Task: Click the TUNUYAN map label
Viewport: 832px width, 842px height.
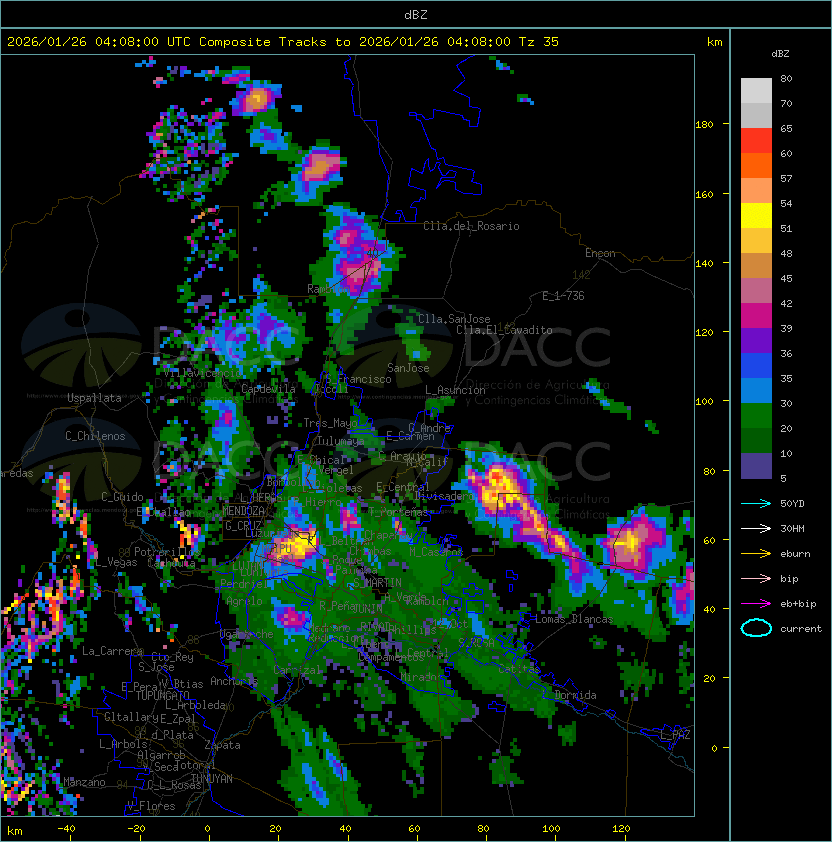Action: (x=212, y=779)
